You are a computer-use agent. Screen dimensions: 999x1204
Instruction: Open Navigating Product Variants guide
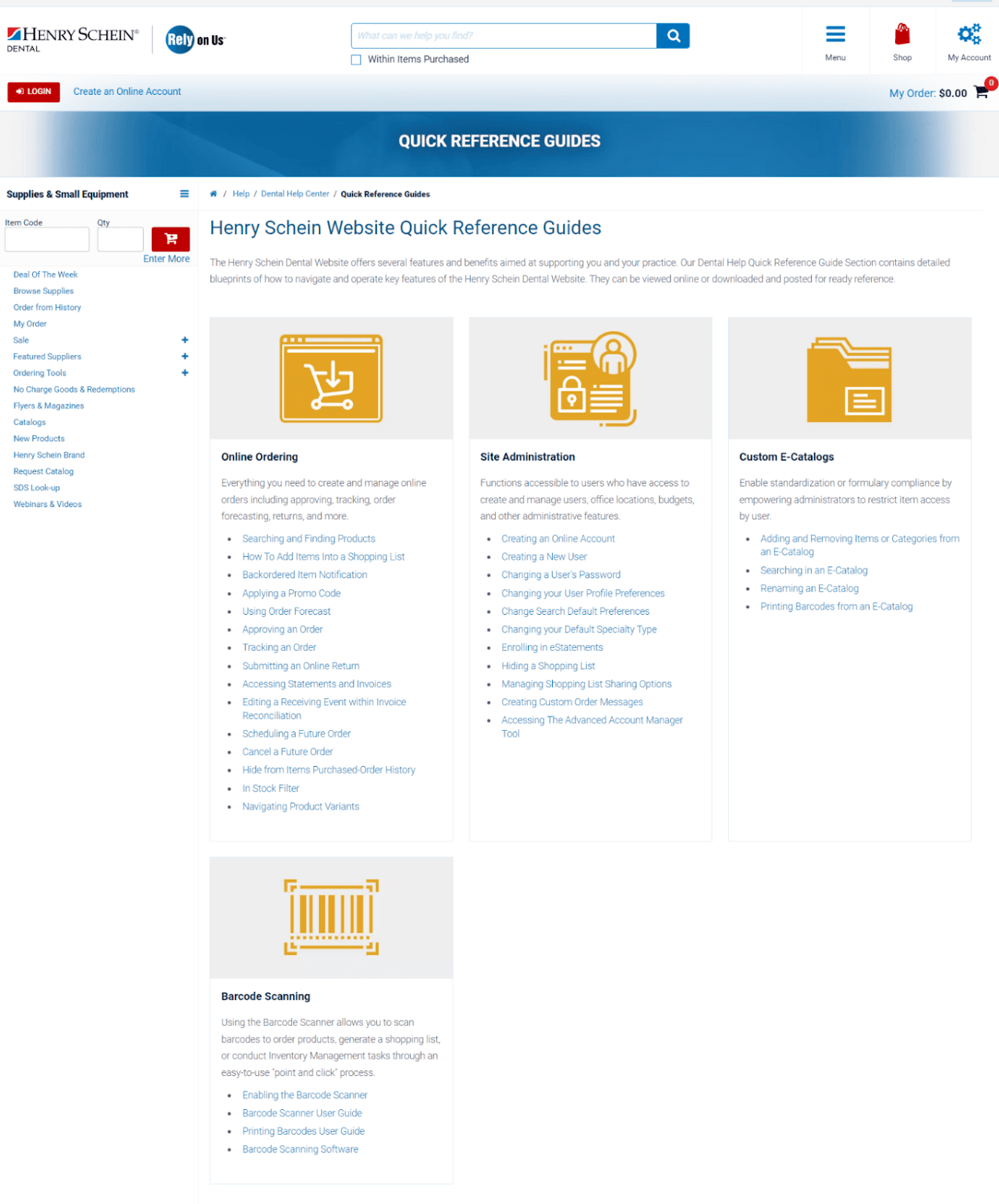click(301, 807)
